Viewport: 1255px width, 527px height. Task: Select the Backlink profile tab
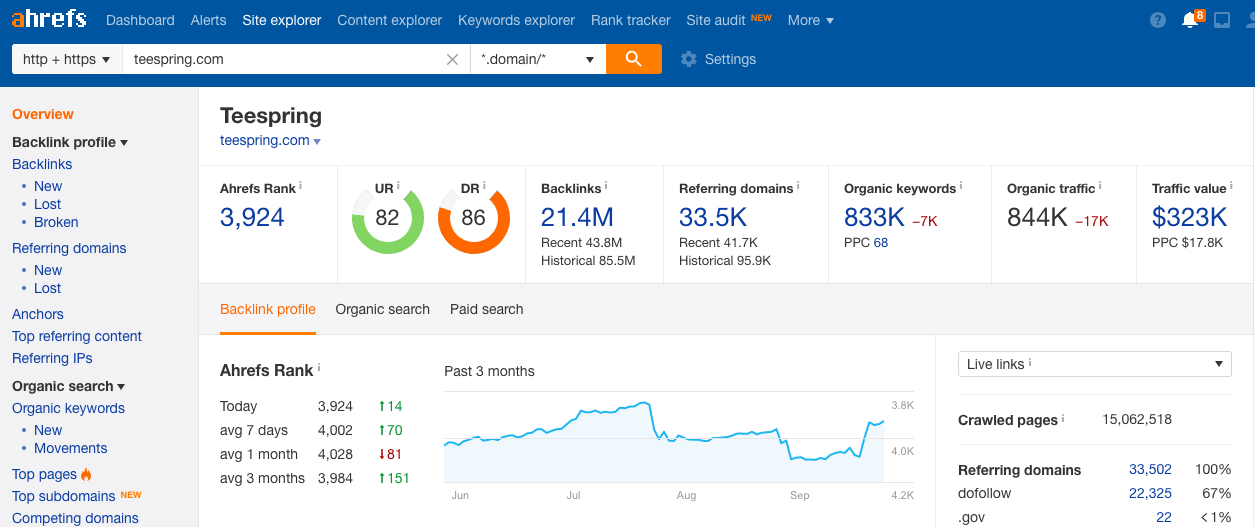tap(268, 309)
